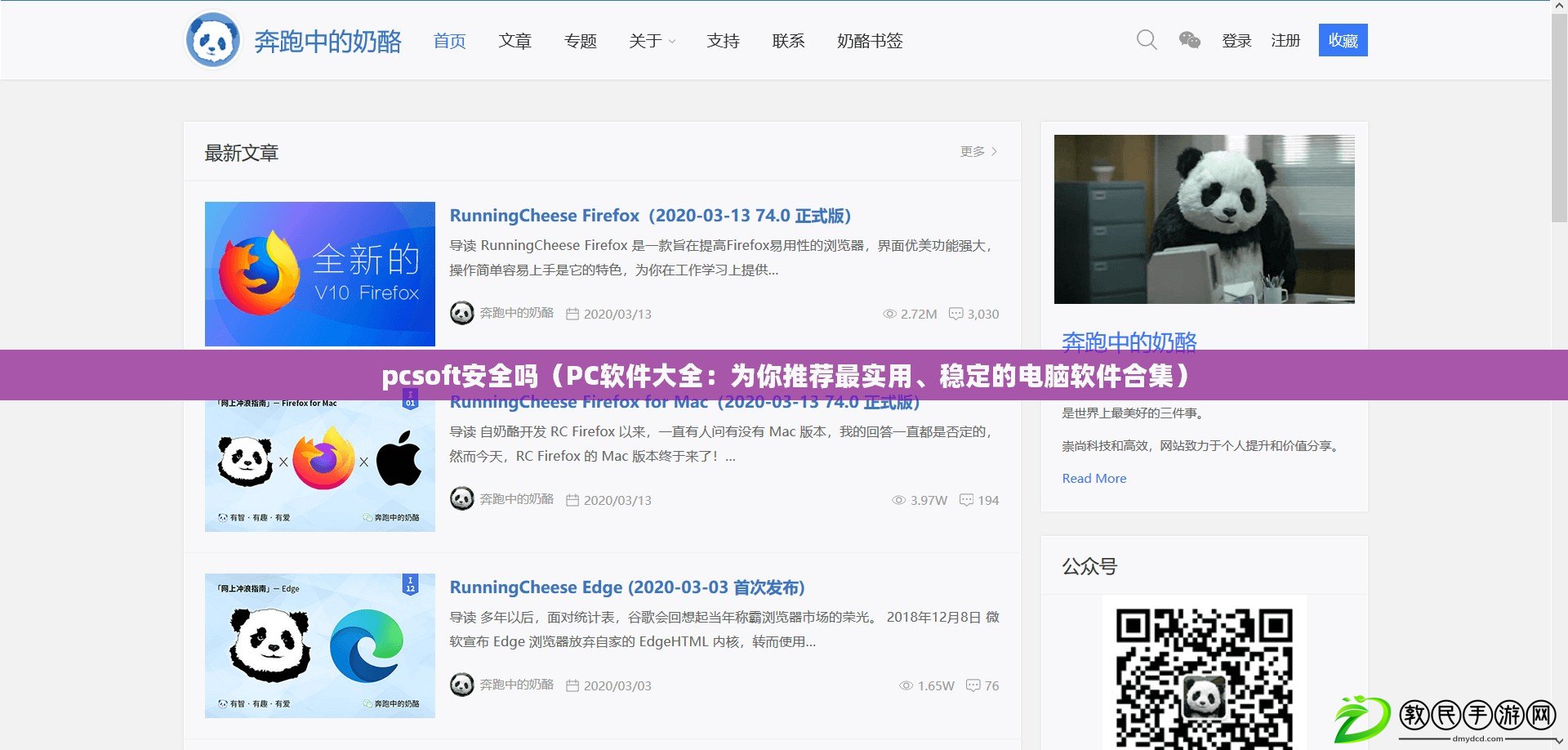Click author avatar on Edge post

(x=462, y=685)
